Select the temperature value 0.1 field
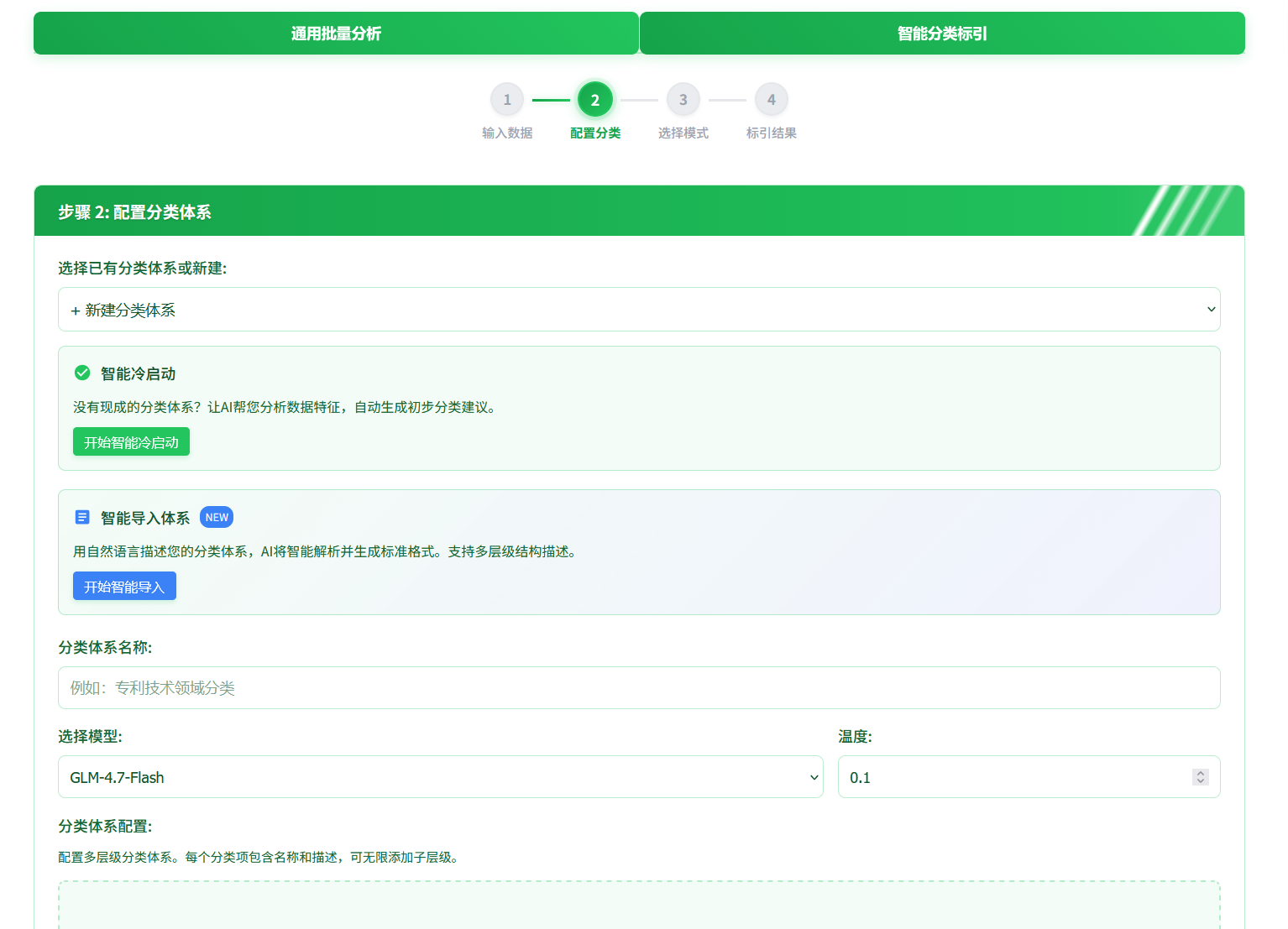The height and width of the screenshot is (929, 1288). [x=1008, y=776]
